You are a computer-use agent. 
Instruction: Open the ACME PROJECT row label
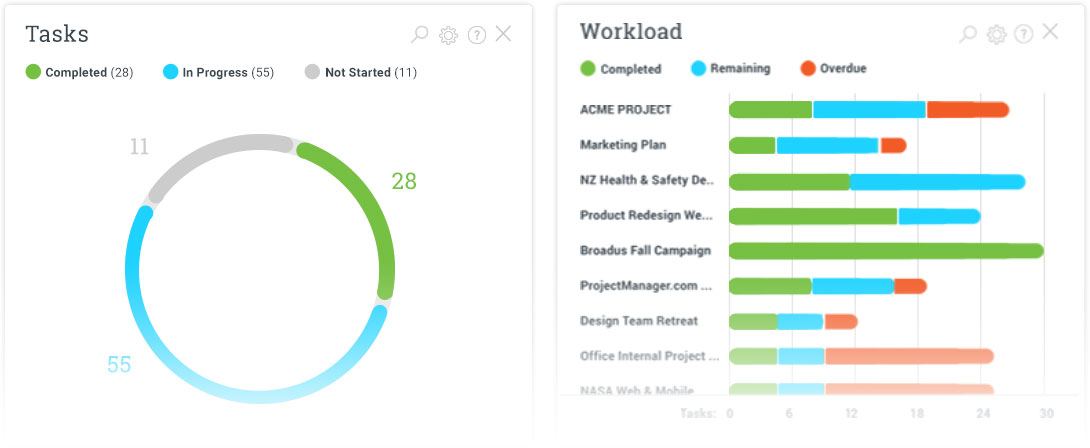tap(626, 110)
